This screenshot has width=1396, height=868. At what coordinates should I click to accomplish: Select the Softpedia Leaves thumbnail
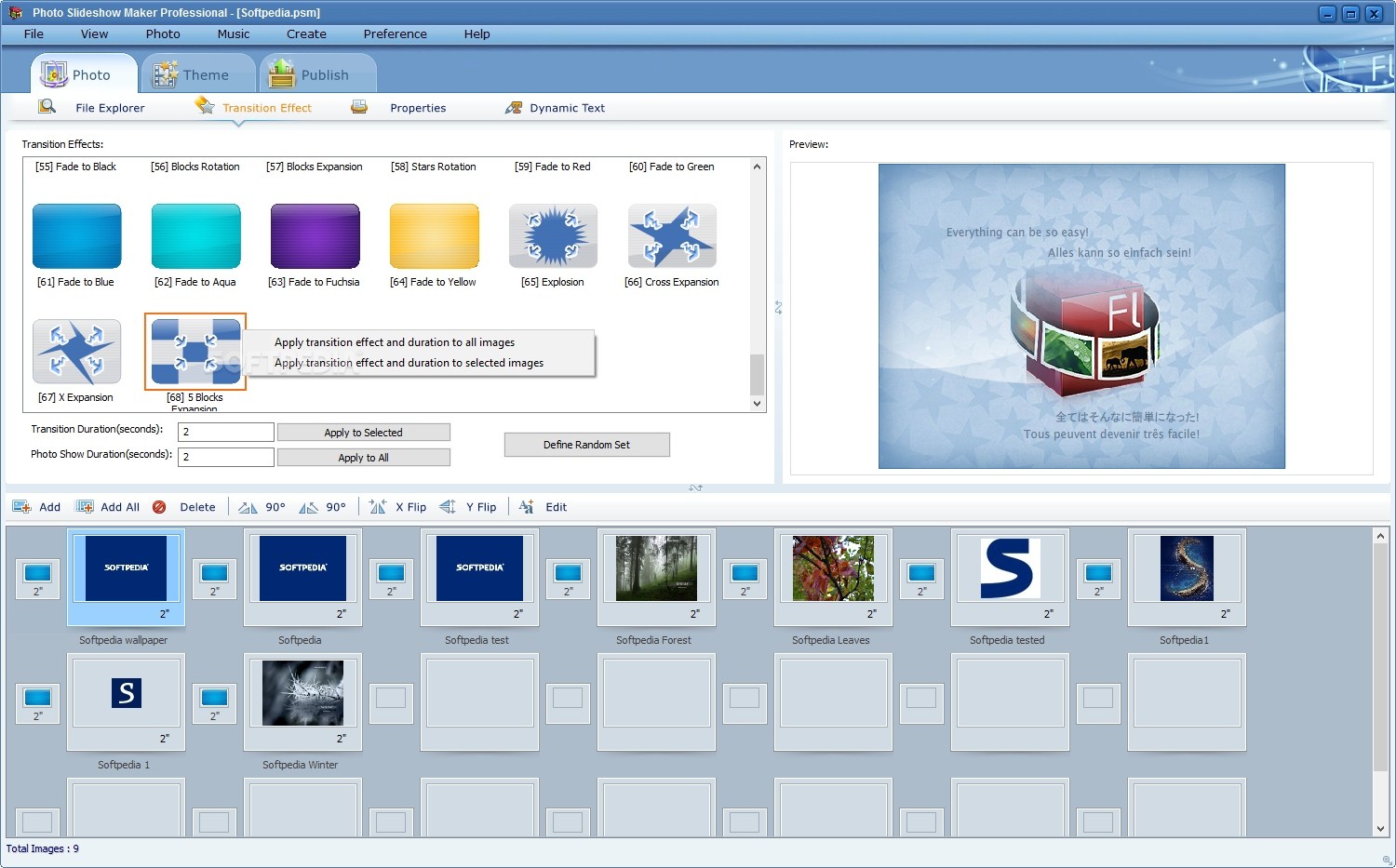pos(833,577)
